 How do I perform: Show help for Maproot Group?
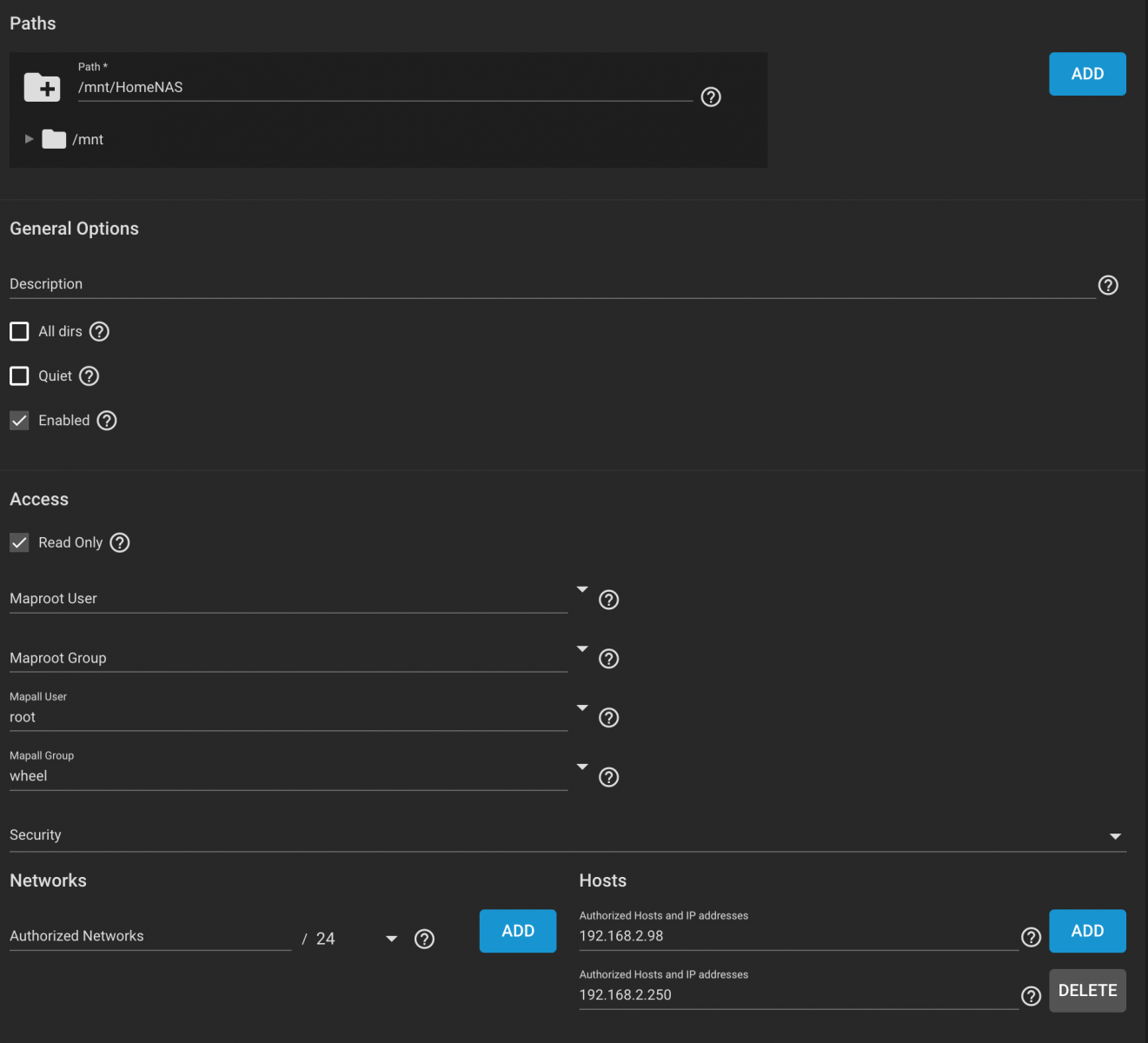(x=609, y=659)
